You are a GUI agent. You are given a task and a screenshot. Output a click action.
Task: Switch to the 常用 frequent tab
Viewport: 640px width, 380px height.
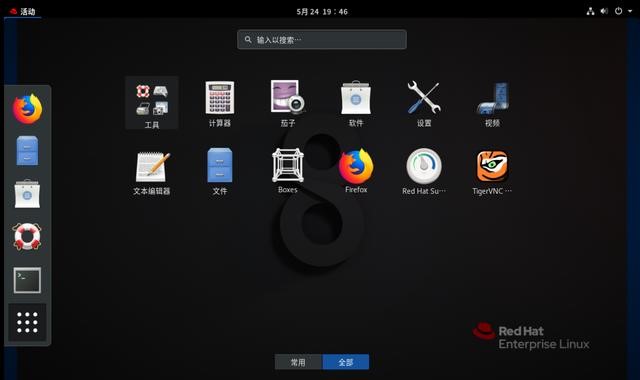[298, 362]
